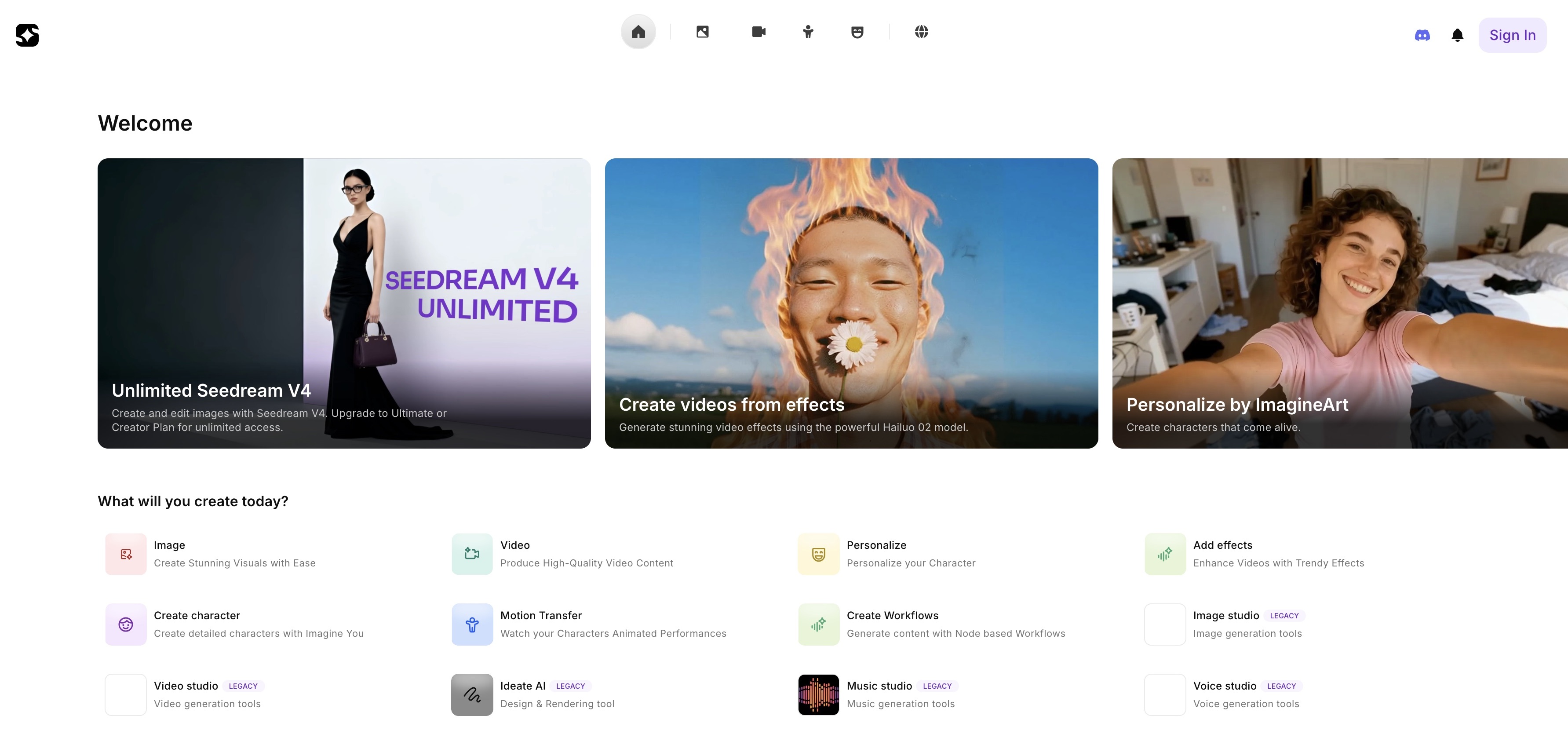Image resolution: width=1568 pixels, height=745 pixels.
Task: Open the Image tool icon in navbar
Action: [x=703, y=32]
